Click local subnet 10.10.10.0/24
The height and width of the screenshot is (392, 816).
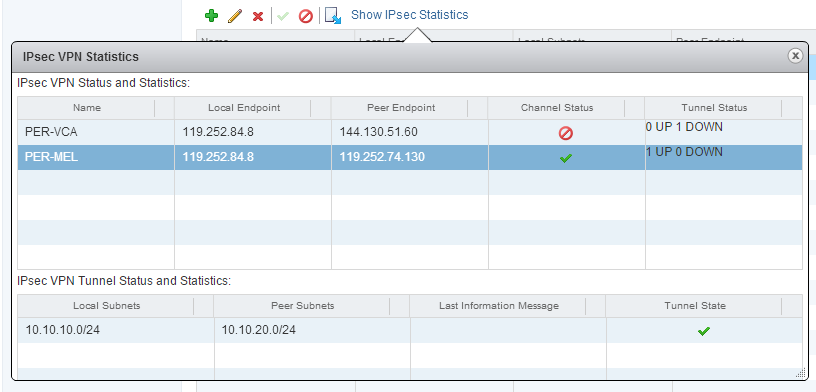tap(62, 330)
